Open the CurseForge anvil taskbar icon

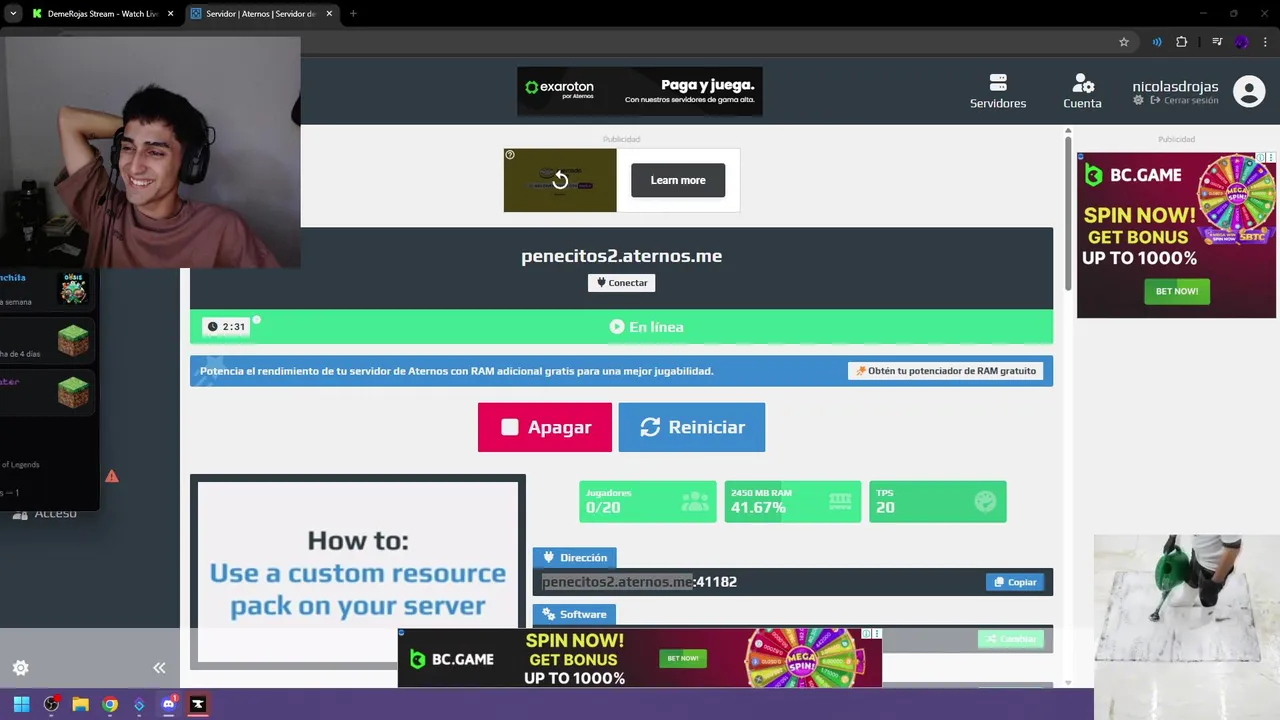(x=198, y=704)
